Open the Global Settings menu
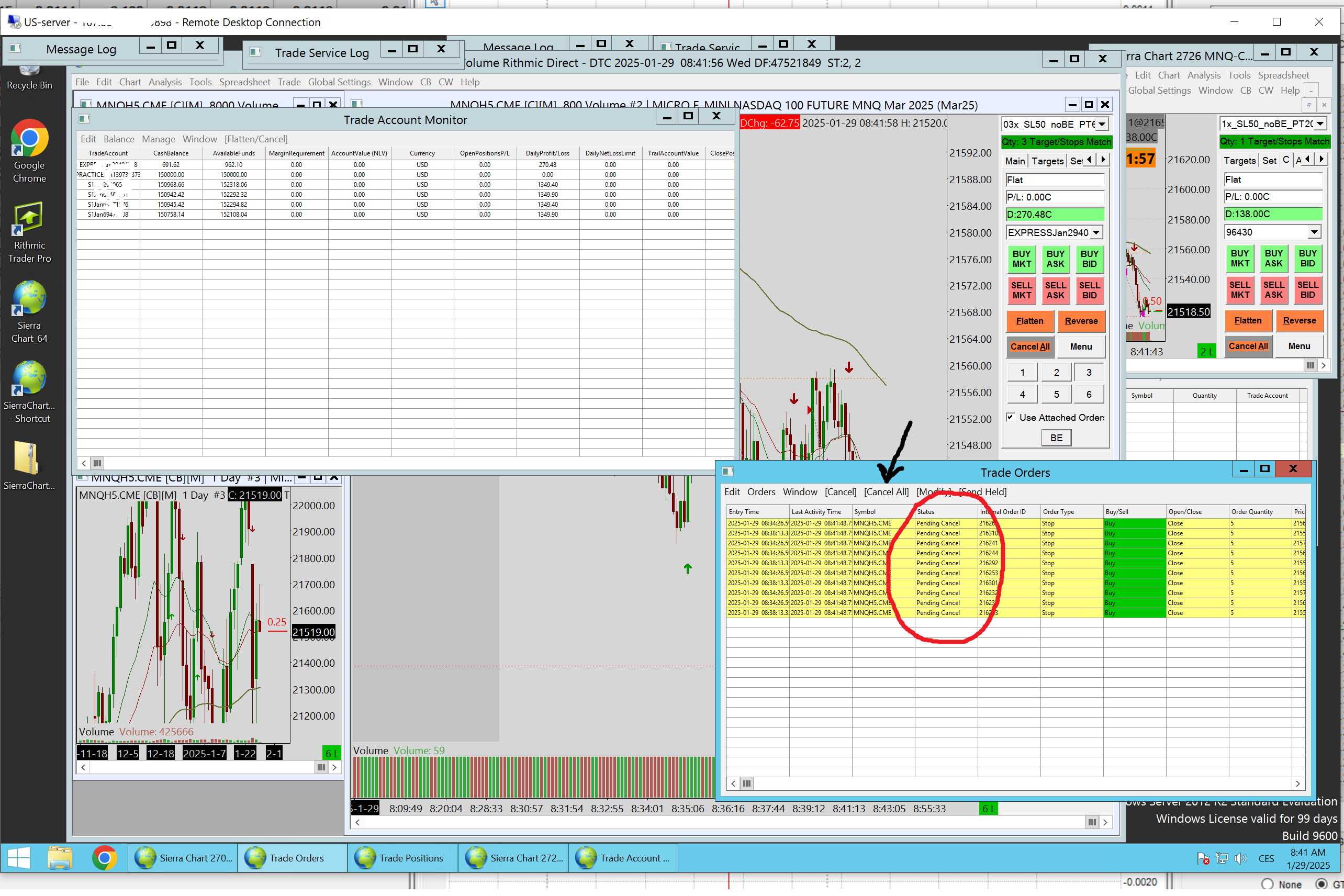This screenshot has height=896, width=1344. [339, 82]
